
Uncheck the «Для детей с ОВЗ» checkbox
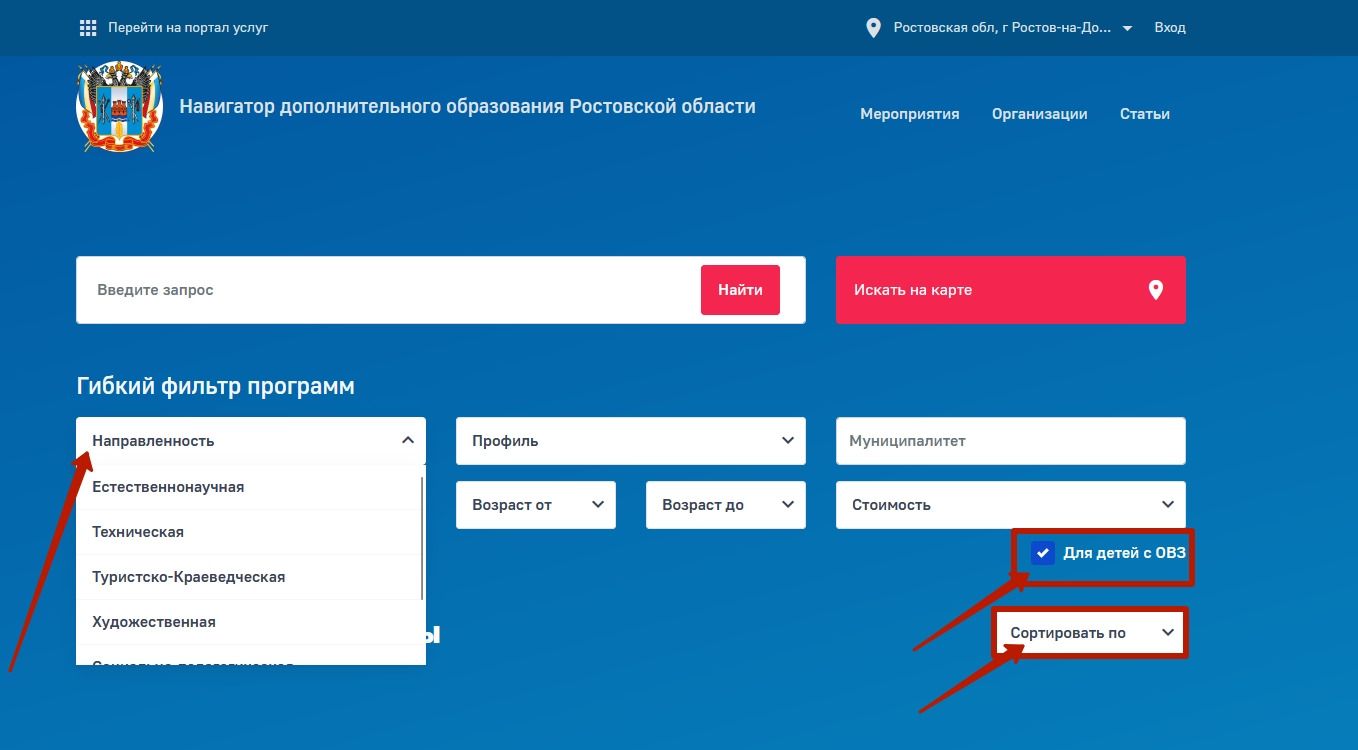(1043, 553)
